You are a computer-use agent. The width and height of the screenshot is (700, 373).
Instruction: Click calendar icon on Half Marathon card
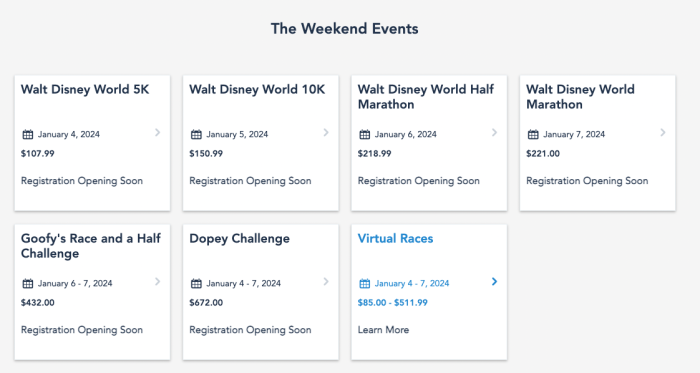365,134
